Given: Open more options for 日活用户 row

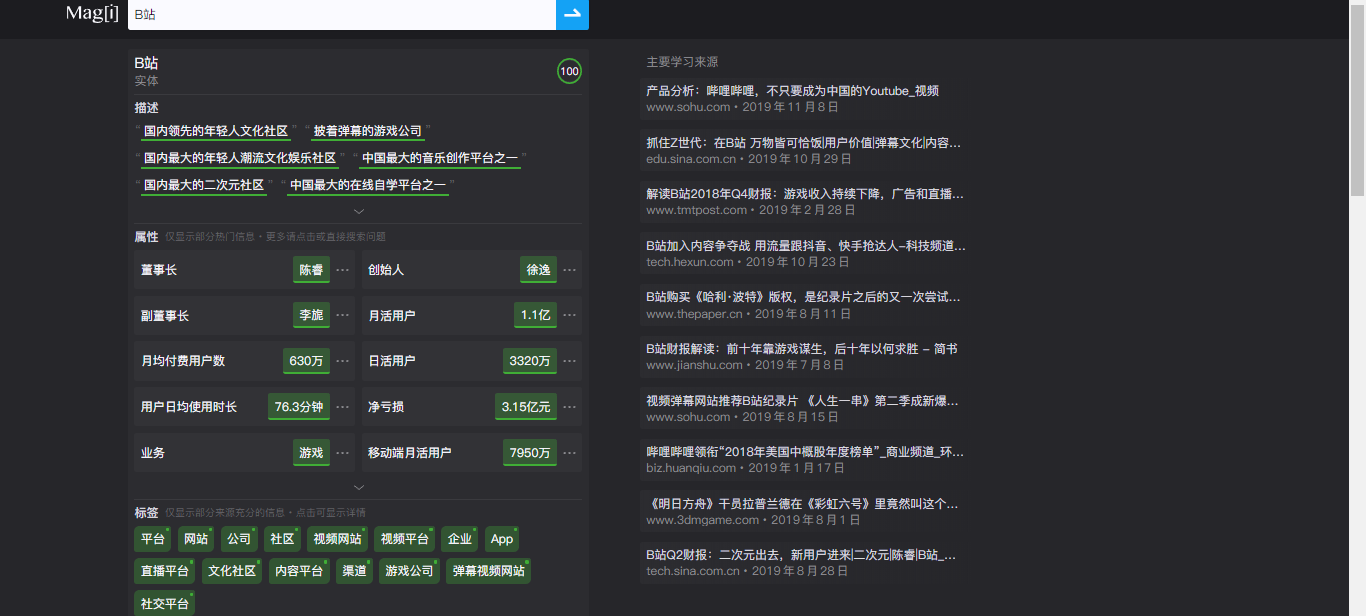Looking at the screenshot, I should [x=570, y=361].
